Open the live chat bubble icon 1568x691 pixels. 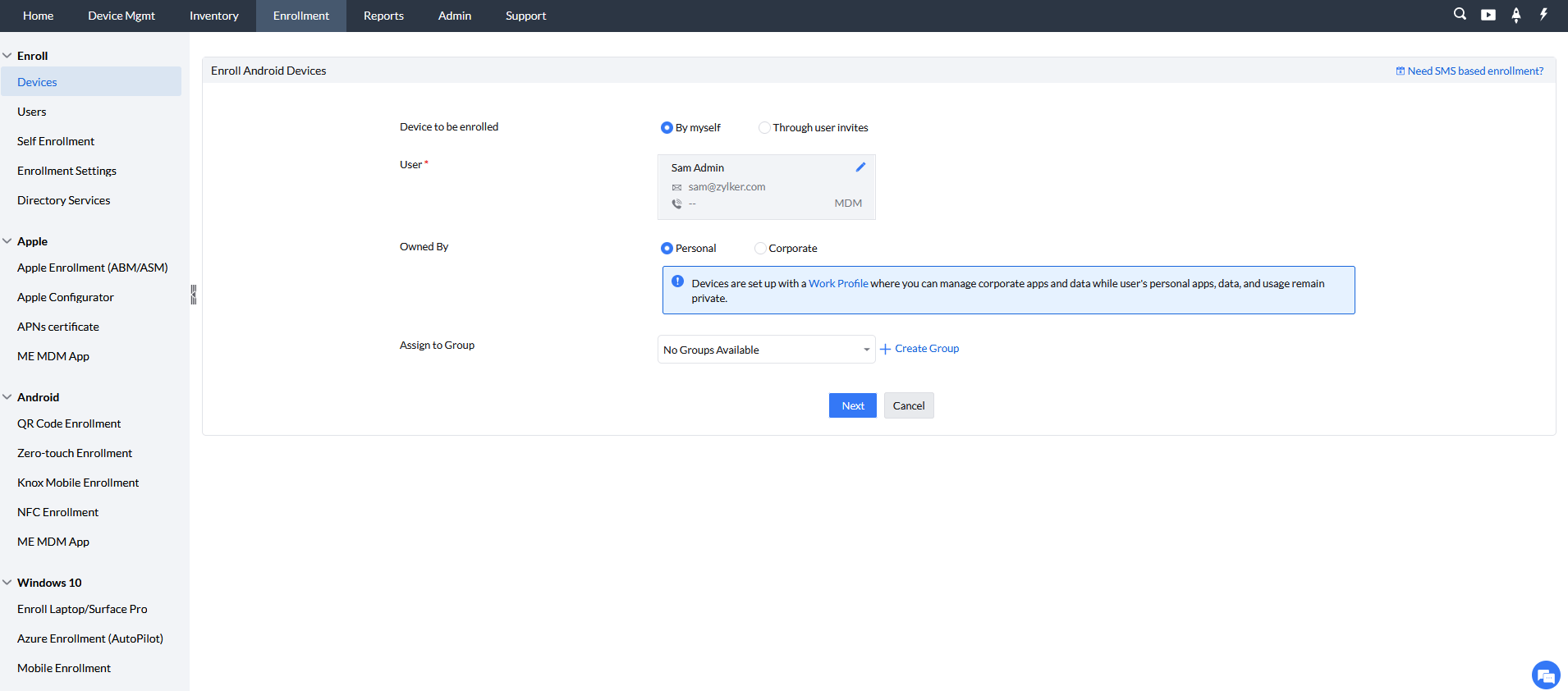(1546, 675)
